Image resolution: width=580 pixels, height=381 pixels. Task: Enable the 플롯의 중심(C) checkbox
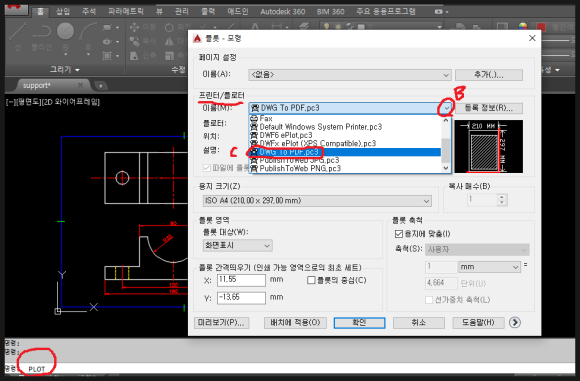pos(311,280)
